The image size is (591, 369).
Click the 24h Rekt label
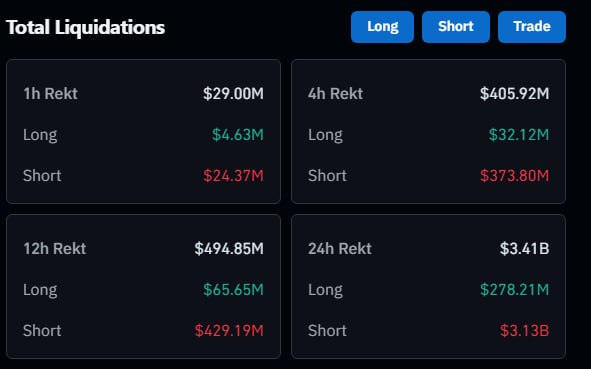(x=340, y=248)
